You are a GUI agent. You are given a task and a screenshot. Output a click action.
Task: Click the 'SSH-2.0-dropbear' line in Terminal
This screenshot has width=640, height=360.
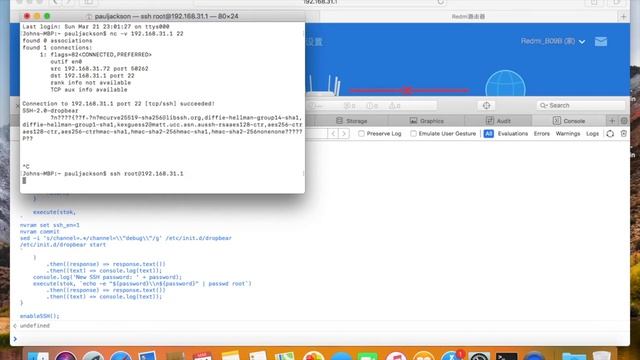point(50,111)
